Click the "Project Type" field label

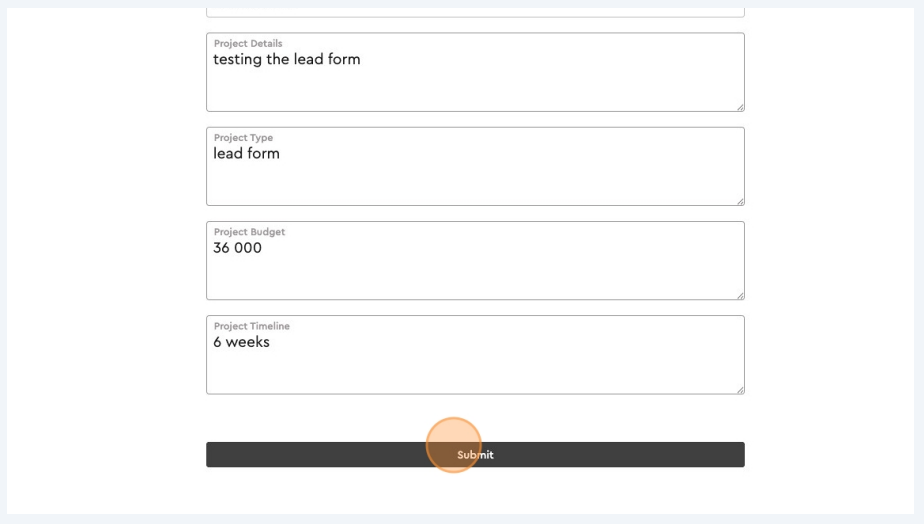tap(243, 138)
